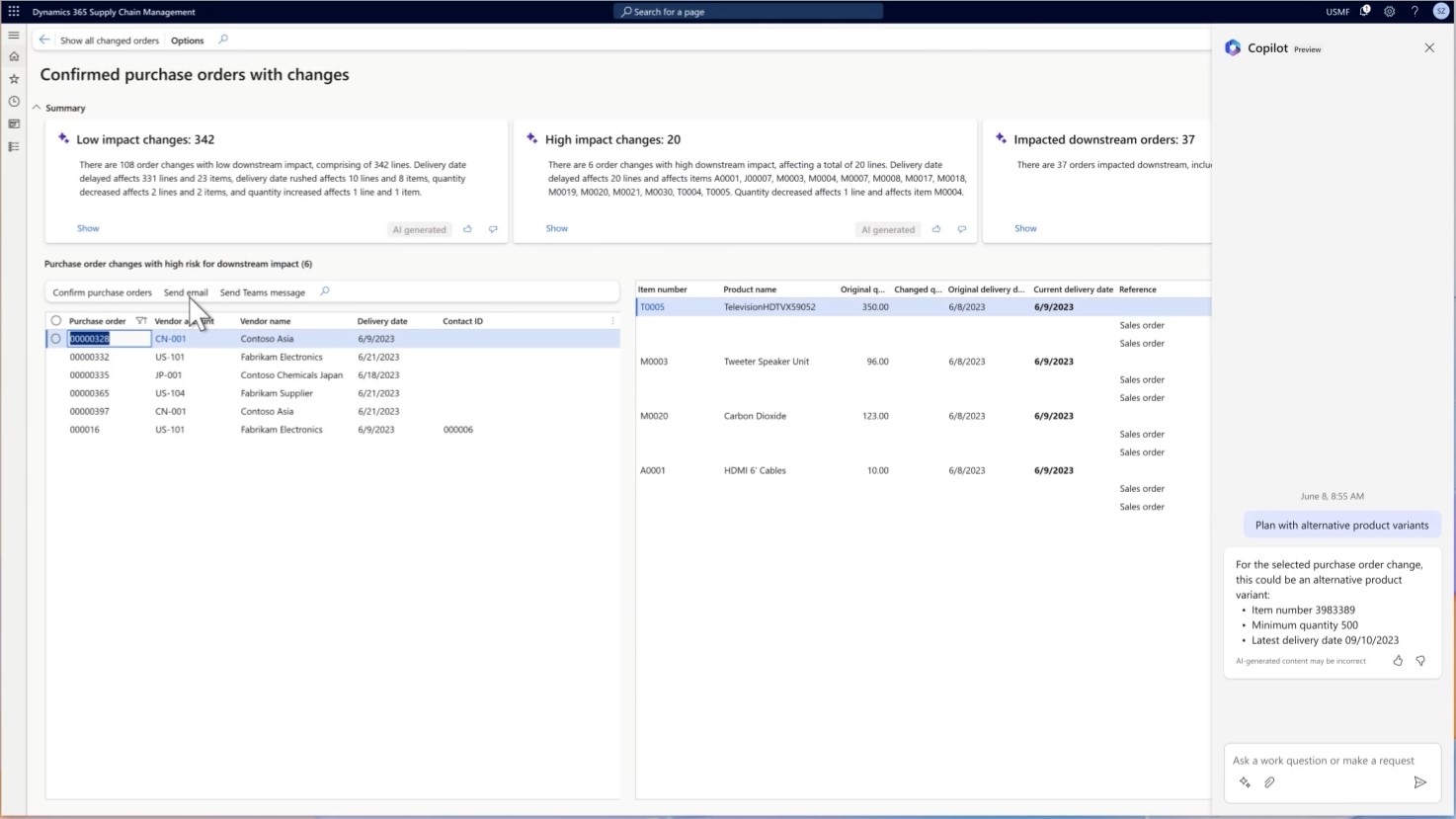Viewport: 1456px width, 819px height.
Task: Dislike the Copilot response
Action: pyautogui.click(x=1420, y=661)
